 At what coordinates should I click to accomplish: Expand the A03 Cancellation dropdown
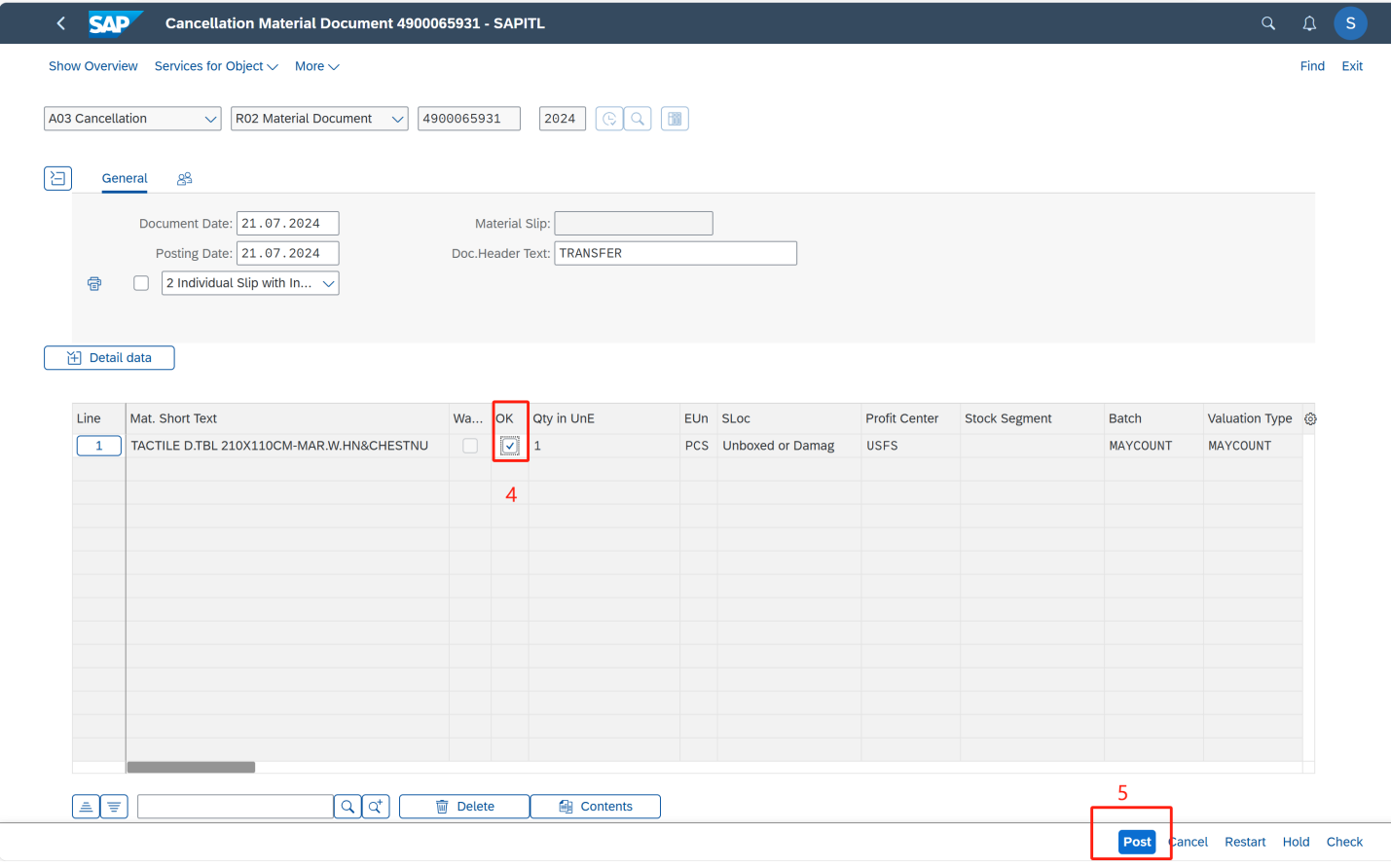coord(210,119)
